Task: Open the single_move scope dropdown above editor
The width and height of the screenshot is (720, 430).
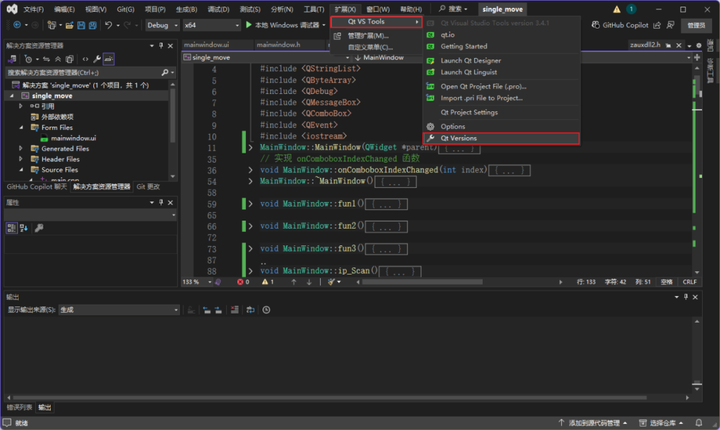Action: pyautogui.click(x=266, y=57)
